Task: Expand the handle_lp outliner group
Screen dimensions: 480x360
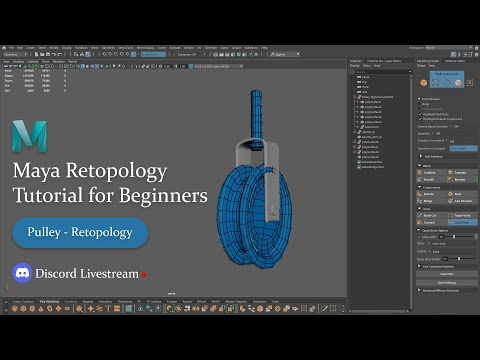Action: [355, 132]
